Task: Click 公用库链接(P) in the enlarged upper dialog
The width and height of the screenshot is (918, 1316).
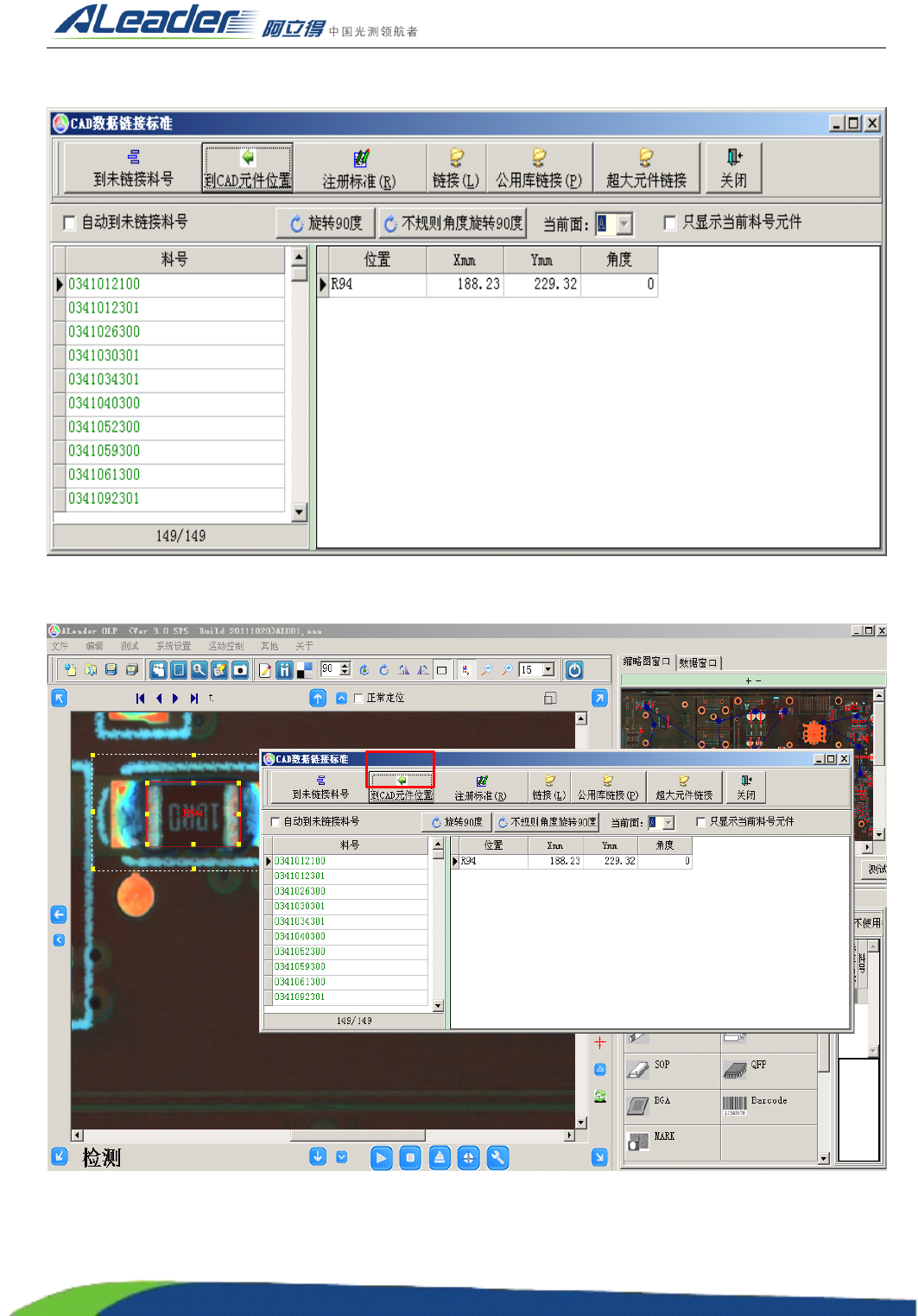Action: pos(539,168)
